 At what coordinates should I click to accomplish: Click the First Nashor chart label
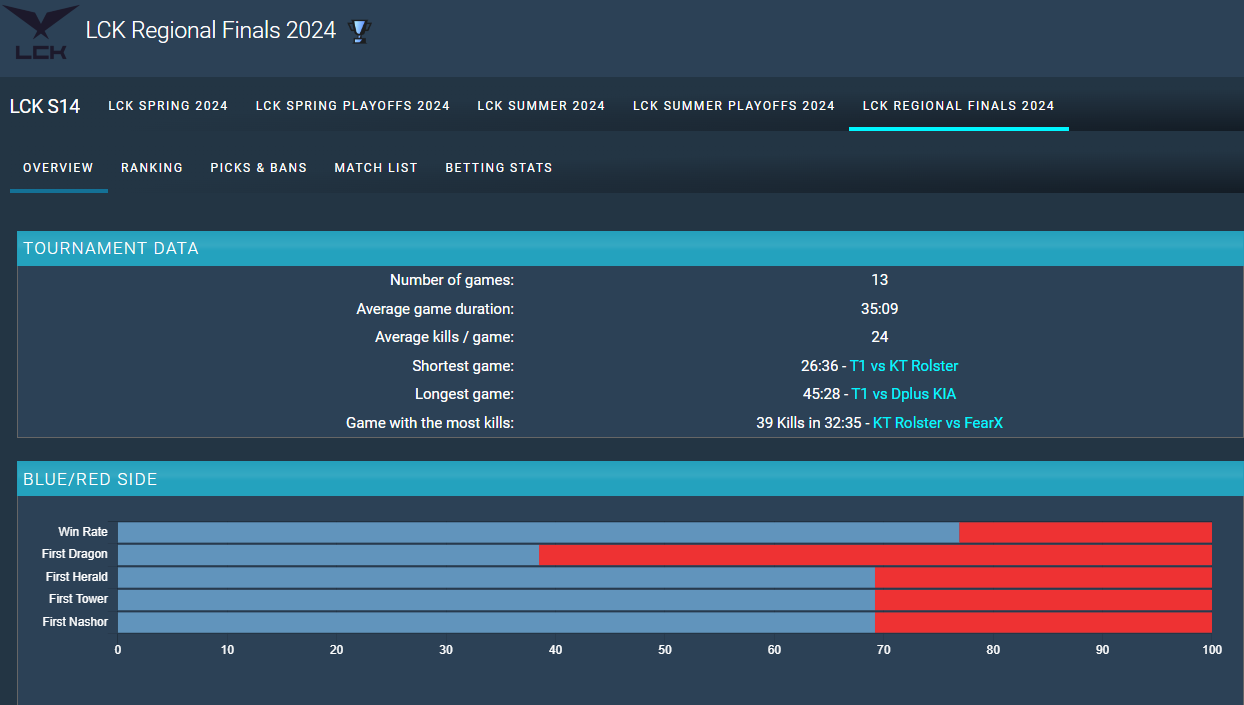pos(75,622)
